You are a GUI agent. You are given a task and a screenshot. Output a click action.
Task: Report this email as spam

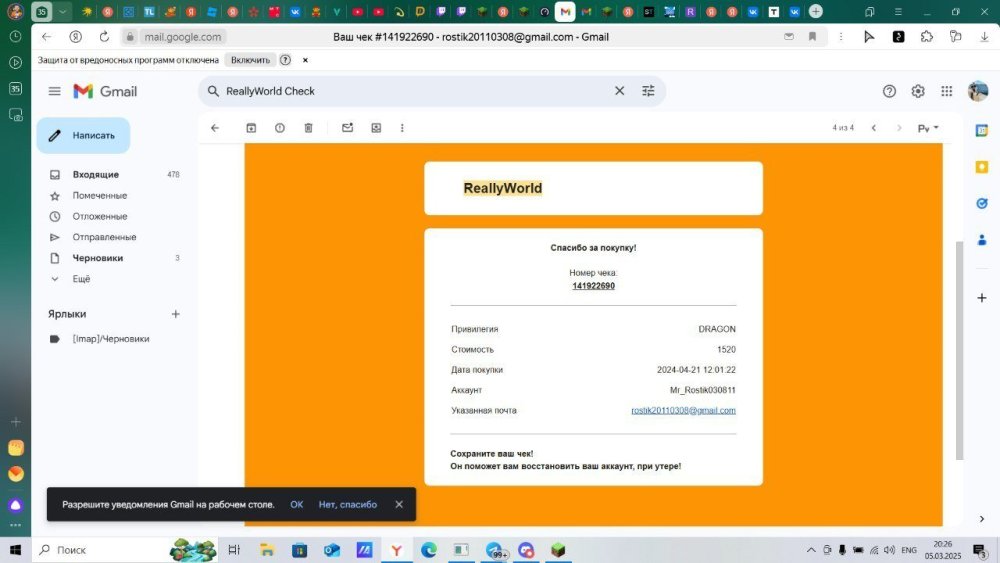point(280,128)
